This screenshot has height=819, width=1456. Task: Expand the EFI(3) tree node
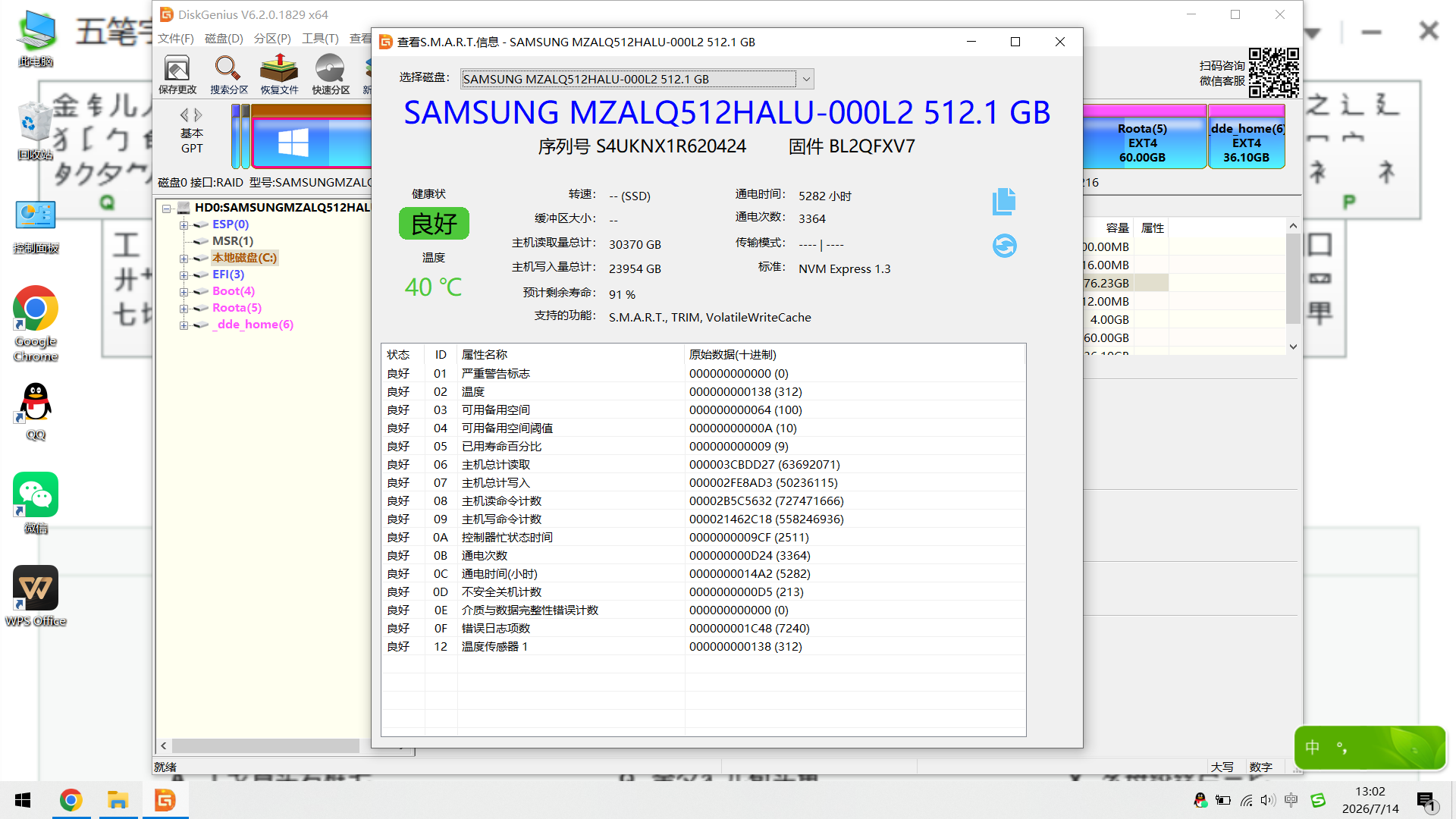184,275
